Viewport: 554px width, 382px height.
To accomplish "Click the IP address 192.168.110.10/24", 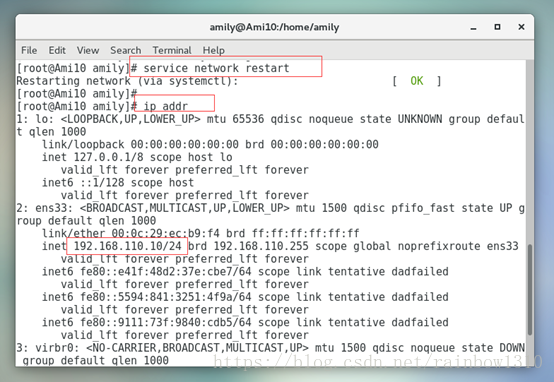I will point(128,246).
